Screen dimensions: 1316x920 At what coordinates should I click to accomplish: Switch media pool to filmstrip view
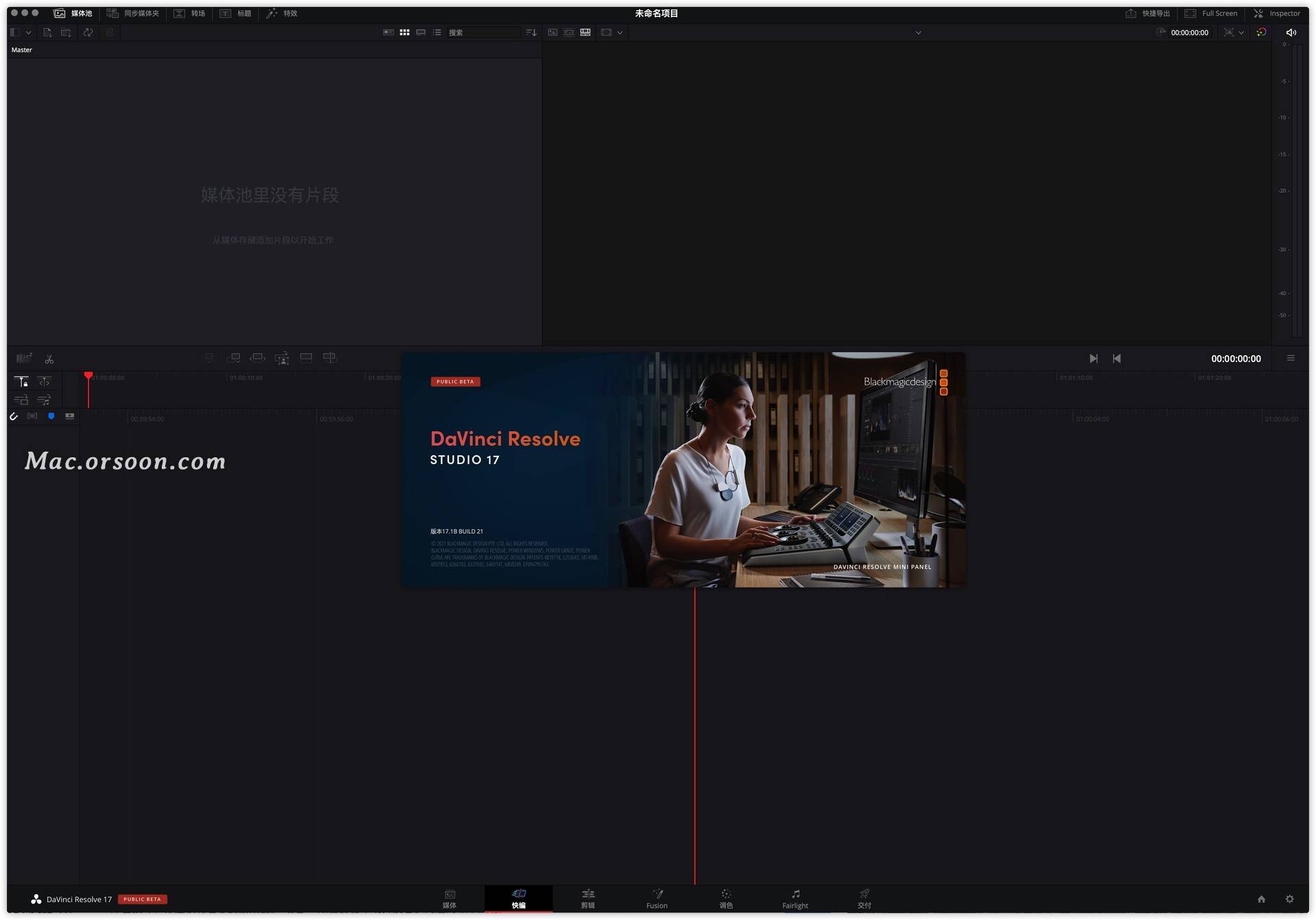[x=421, y=32]
